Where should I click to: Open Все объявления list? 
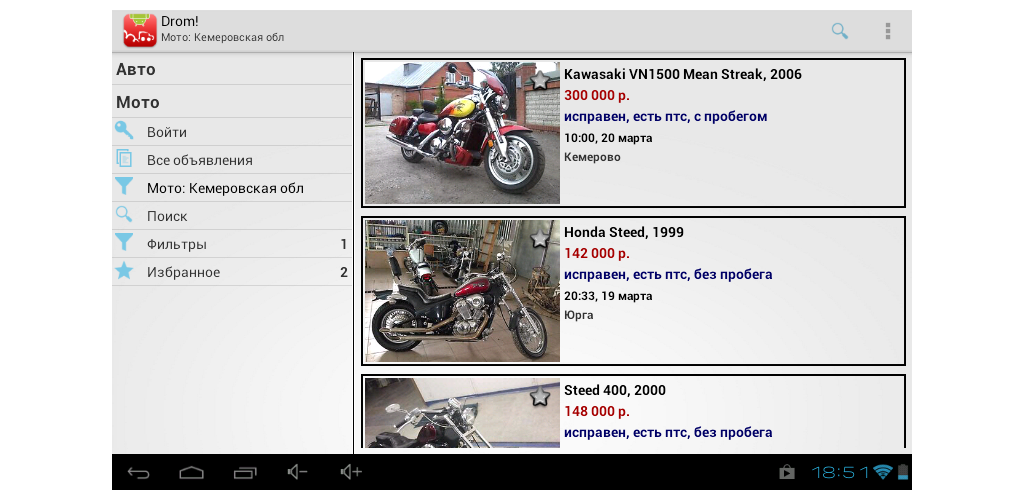[x=232, y=160]
